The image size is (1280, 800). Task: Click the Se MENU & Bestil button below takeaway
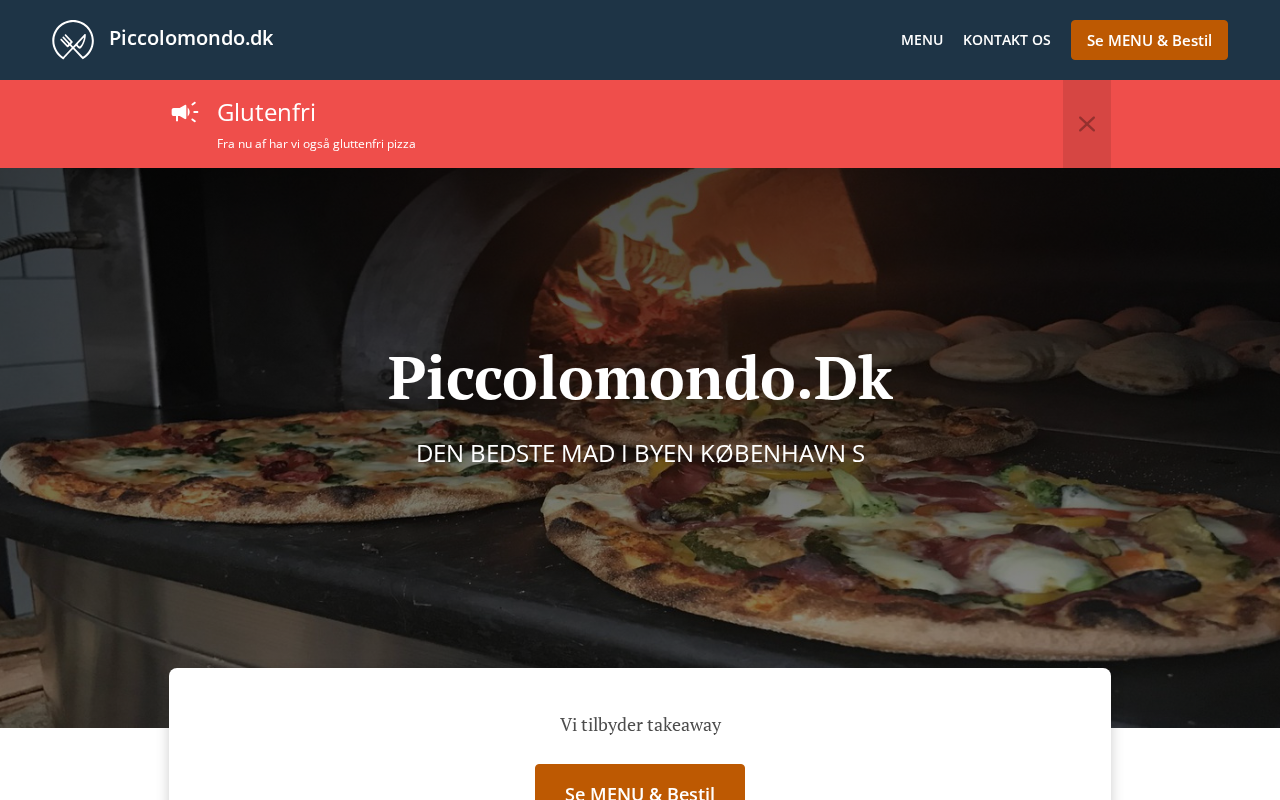[x=640, y=783]
